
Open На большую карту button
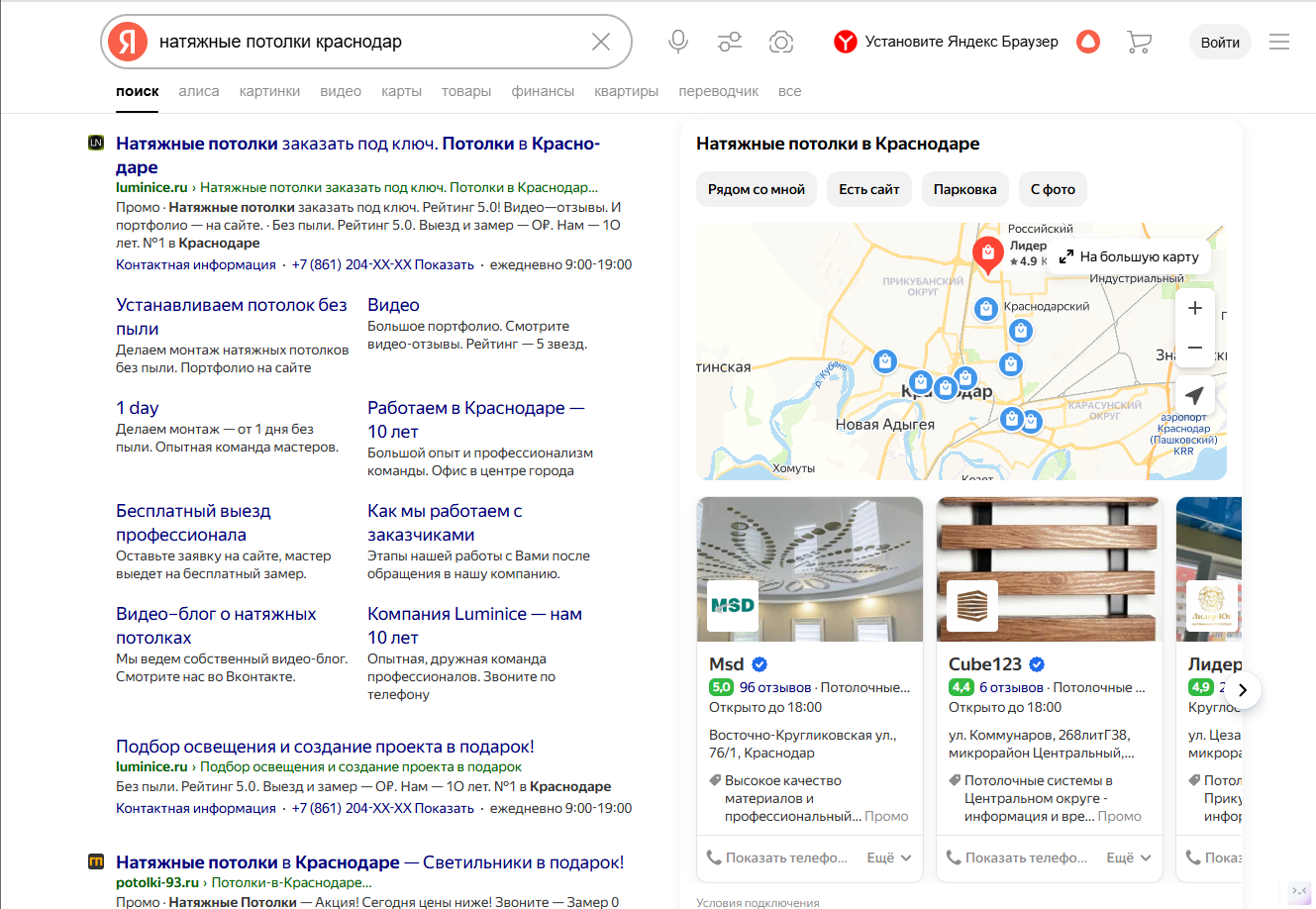[1129, 256]
